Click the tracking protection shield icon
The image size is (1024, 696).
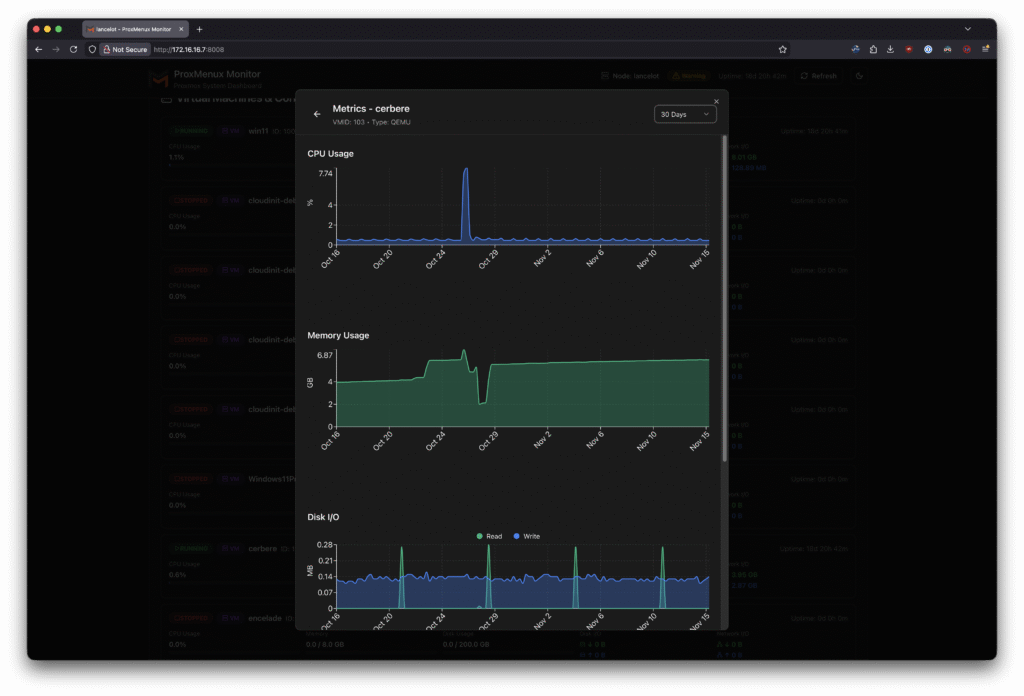(92, 49)
